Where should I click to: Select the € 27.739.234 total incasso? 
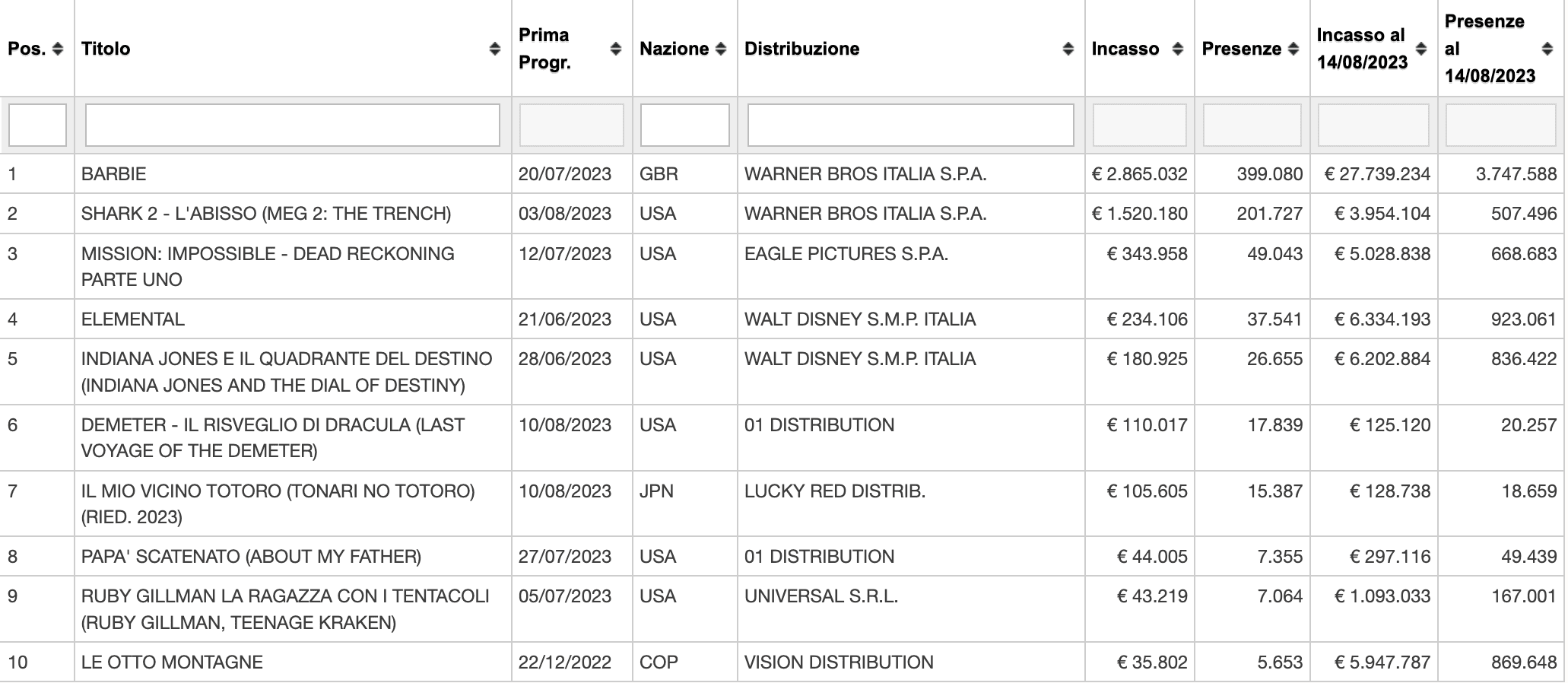tap(1378, 174)
